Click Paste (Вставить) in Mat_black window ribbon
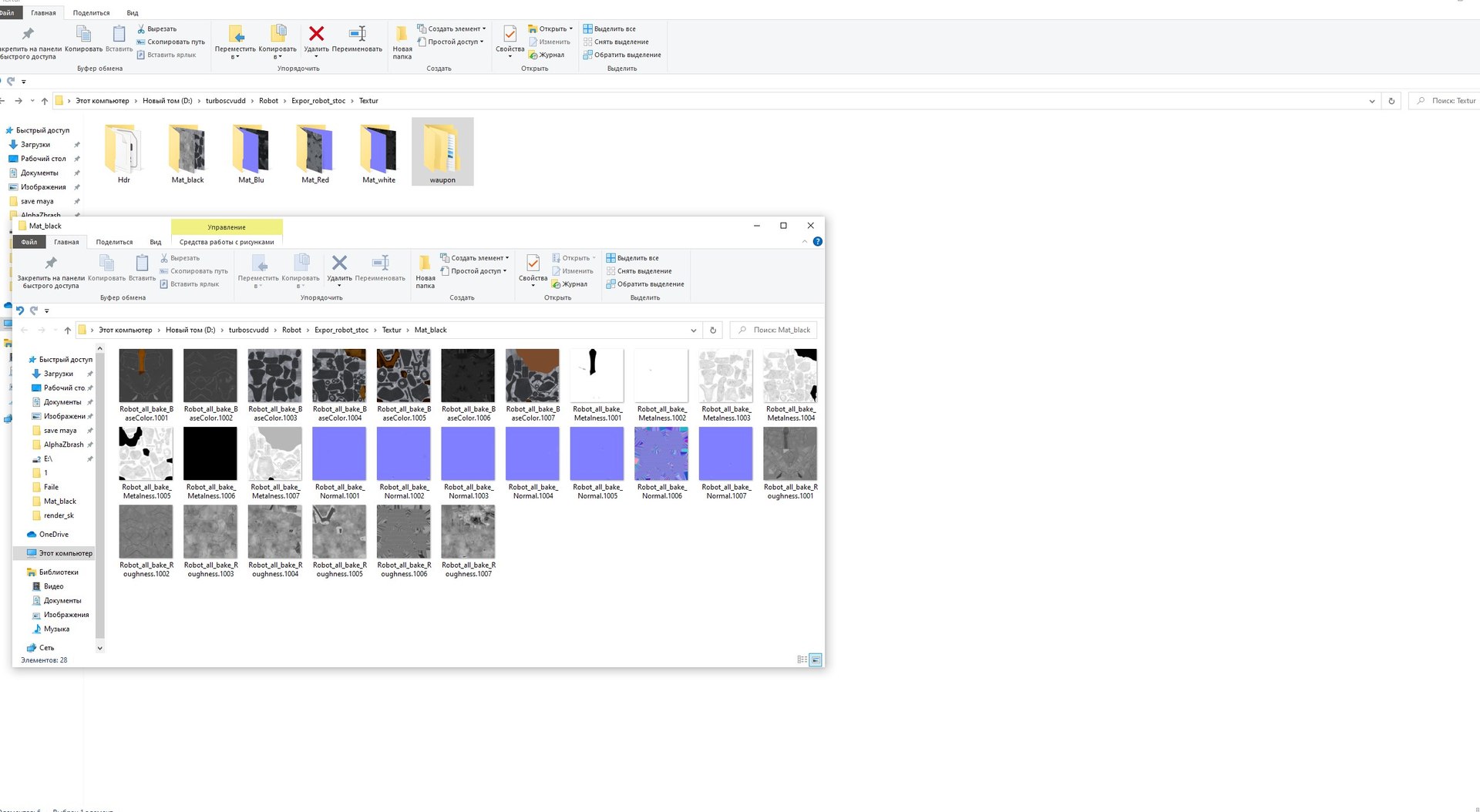1480x812 pixels. (142, 268)
